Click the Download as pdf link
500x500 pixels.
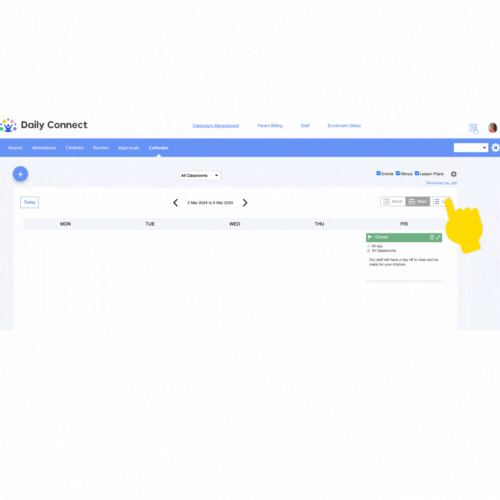441,183
